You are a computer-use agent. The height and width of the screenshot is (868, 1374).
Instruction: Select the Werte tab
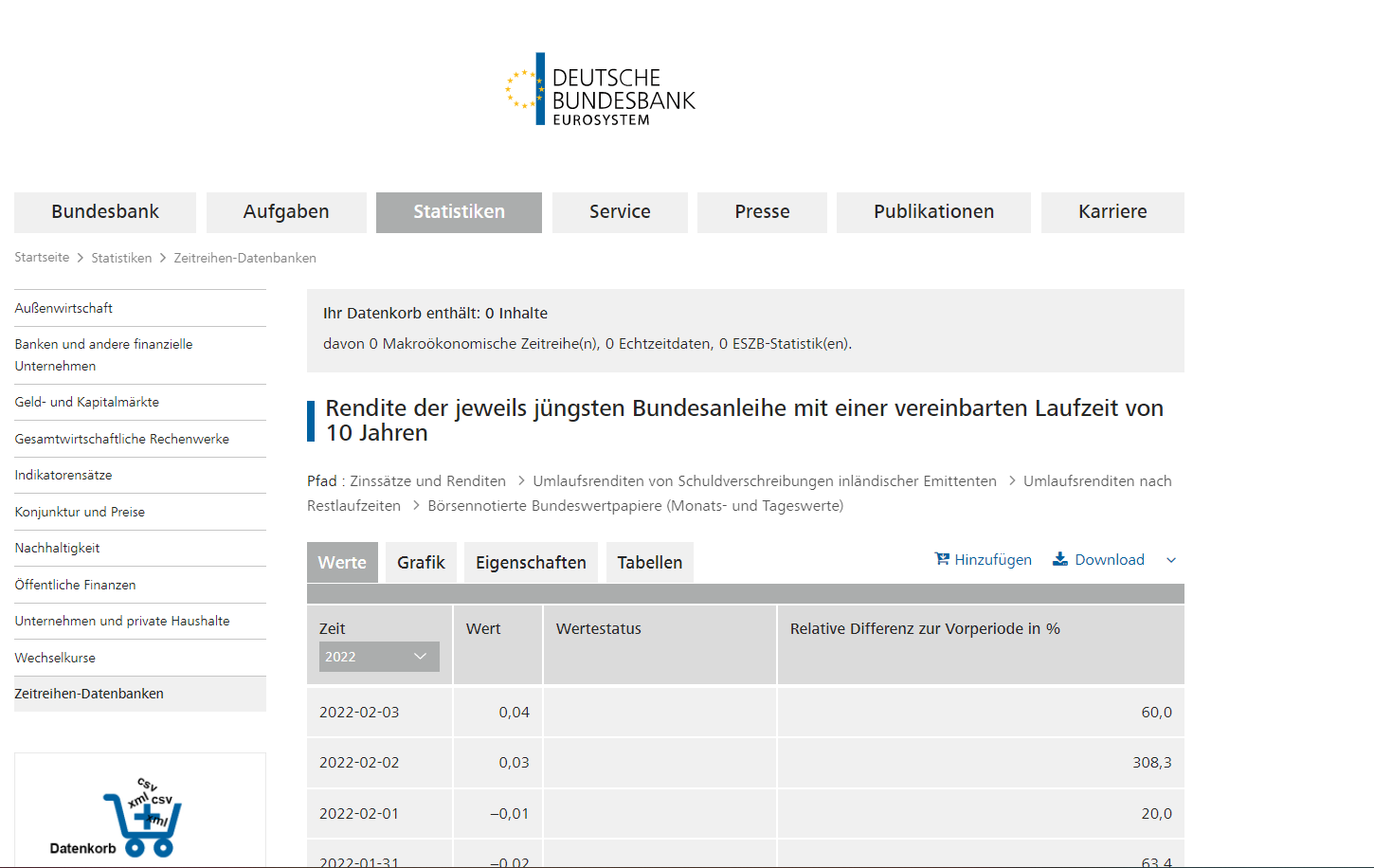[342, 563]
